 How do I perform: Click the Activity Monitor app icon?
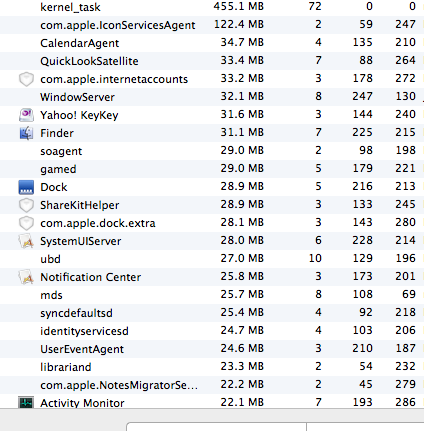pyautogui.click(x=26, y=402)
